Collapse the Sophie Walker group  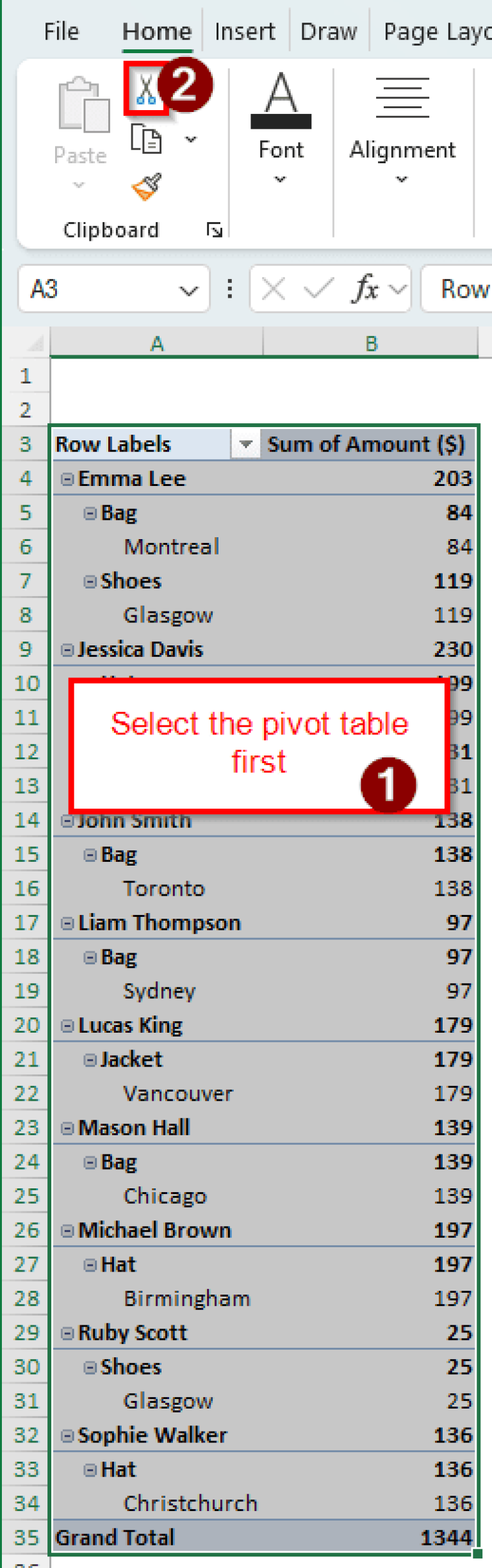coord(67,1435)
